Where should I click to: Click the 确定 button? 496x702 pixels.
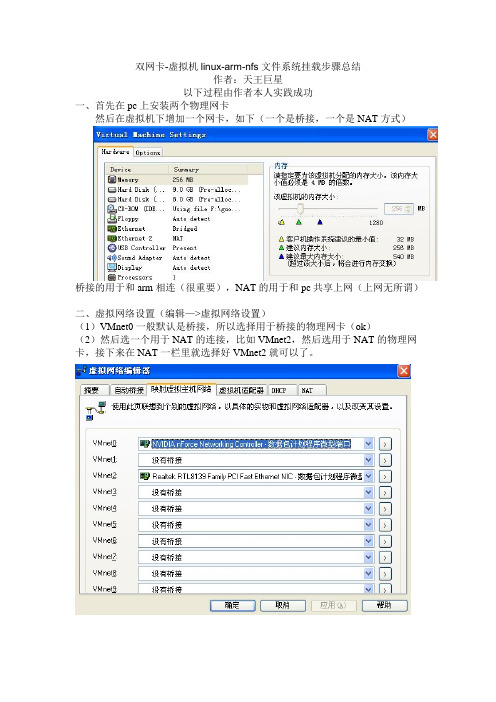[x=232, y=605]
